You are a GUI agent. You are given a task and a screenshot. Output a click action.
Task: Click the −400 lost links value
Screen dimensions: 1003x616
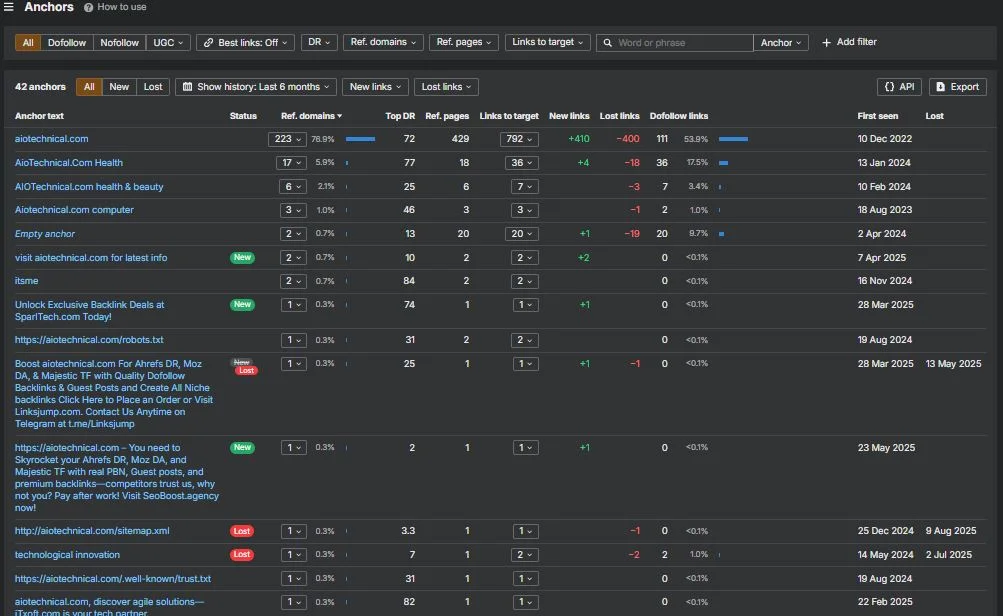[628, 139]
